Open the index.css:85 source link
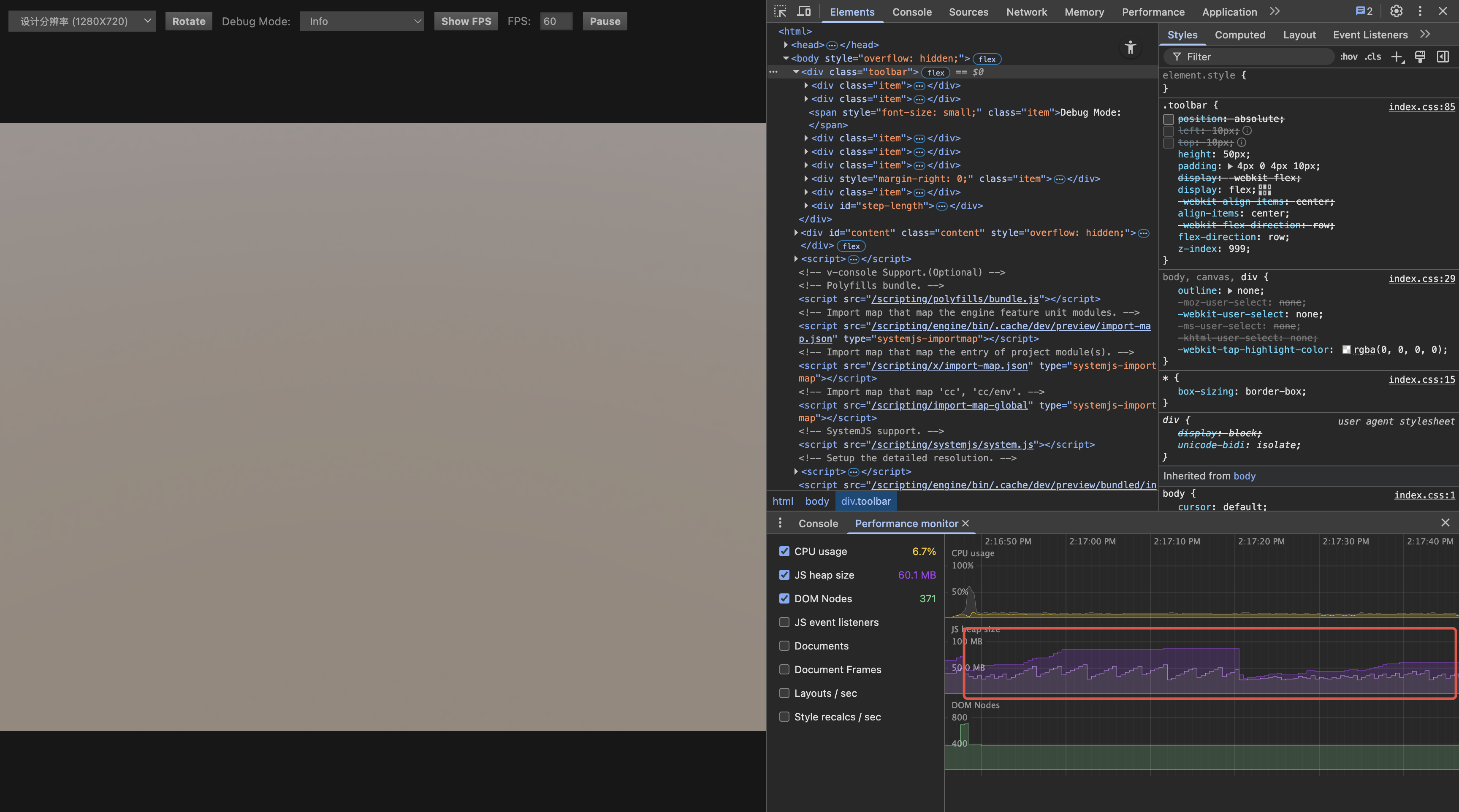The image size is (1459, 812). click(1421, 107)
